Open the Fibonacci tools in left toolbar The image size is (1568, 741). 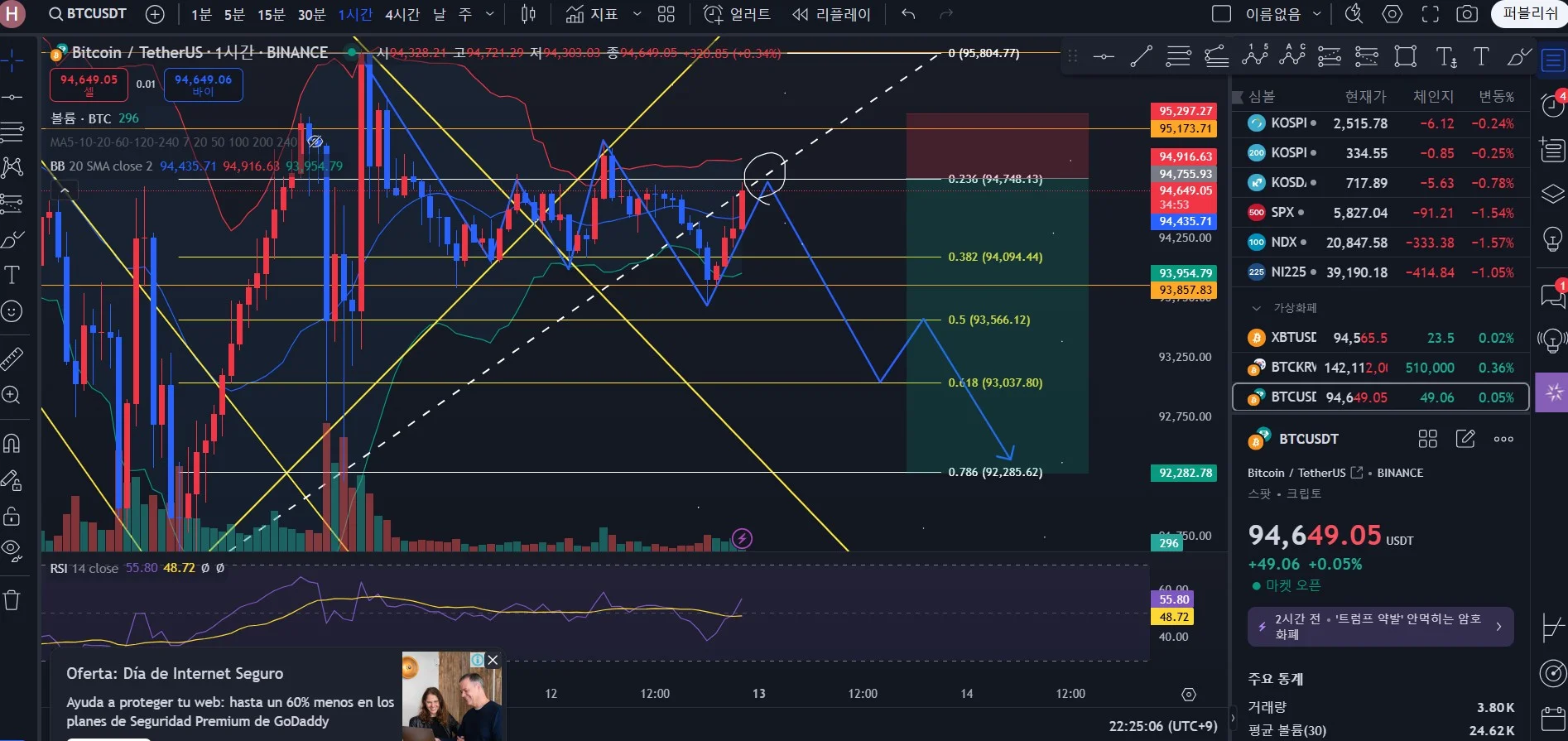point(12,131)
